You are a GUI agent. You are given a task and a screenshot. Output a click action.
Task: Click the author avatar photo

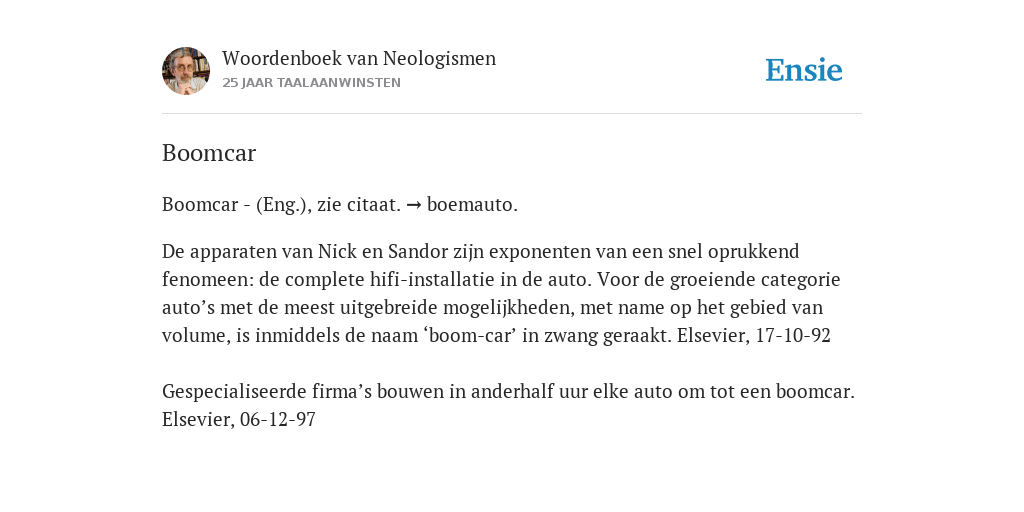(186, 71)
